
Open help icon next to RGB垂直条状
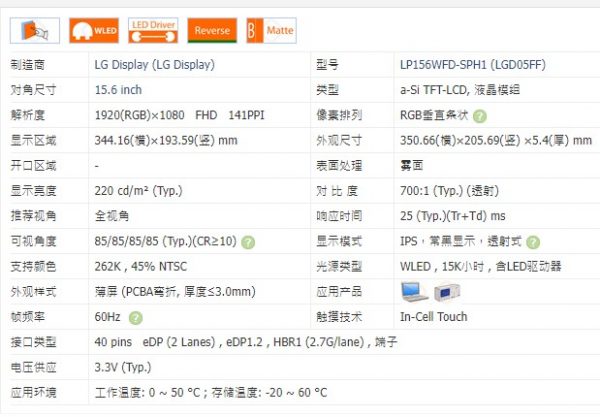tap(480, 116)
